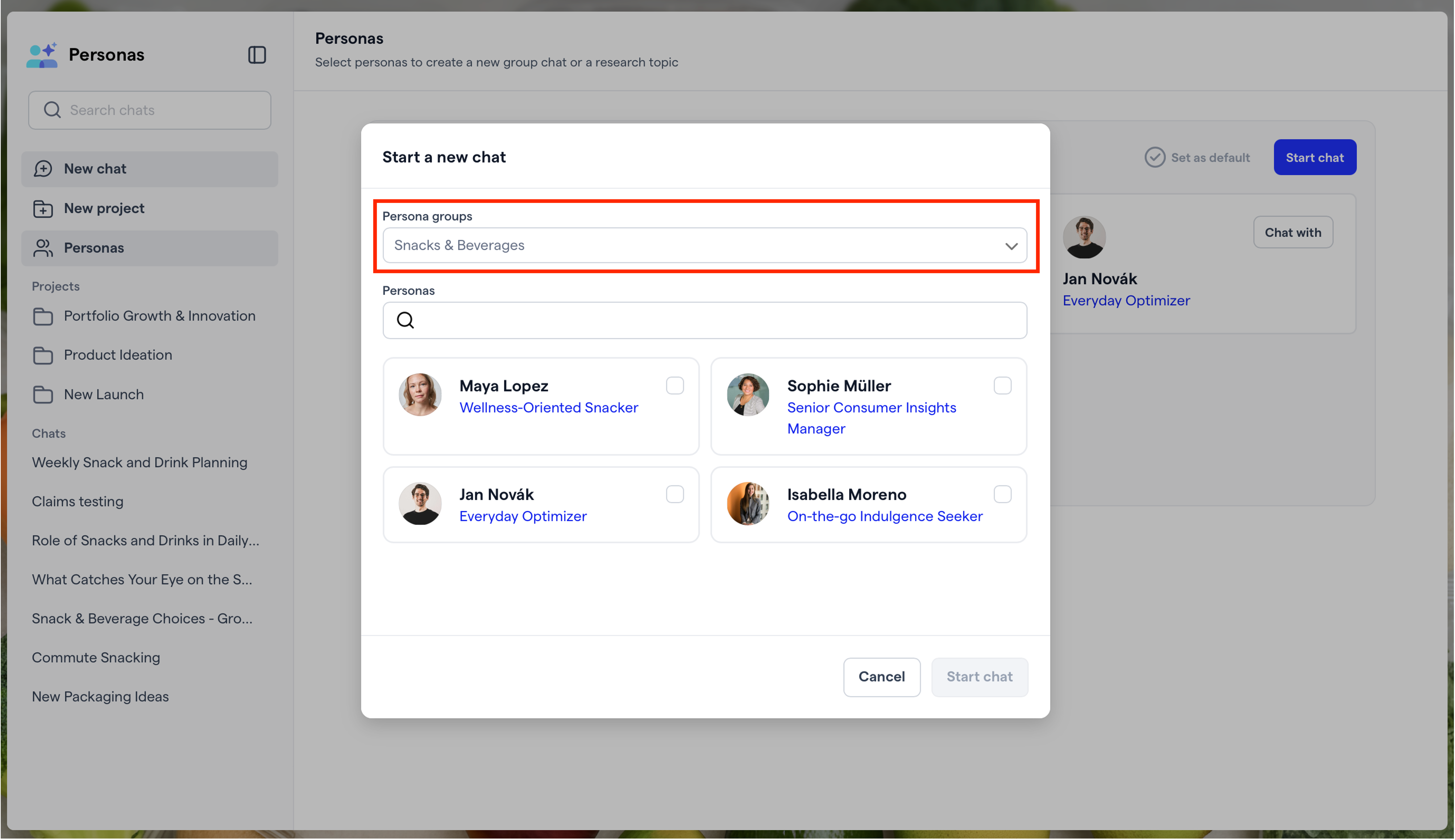This screenshot has width=1455, height=840.
Task: Collapse the sidebar with the panel toggle icon
Action: coord(257,55)
